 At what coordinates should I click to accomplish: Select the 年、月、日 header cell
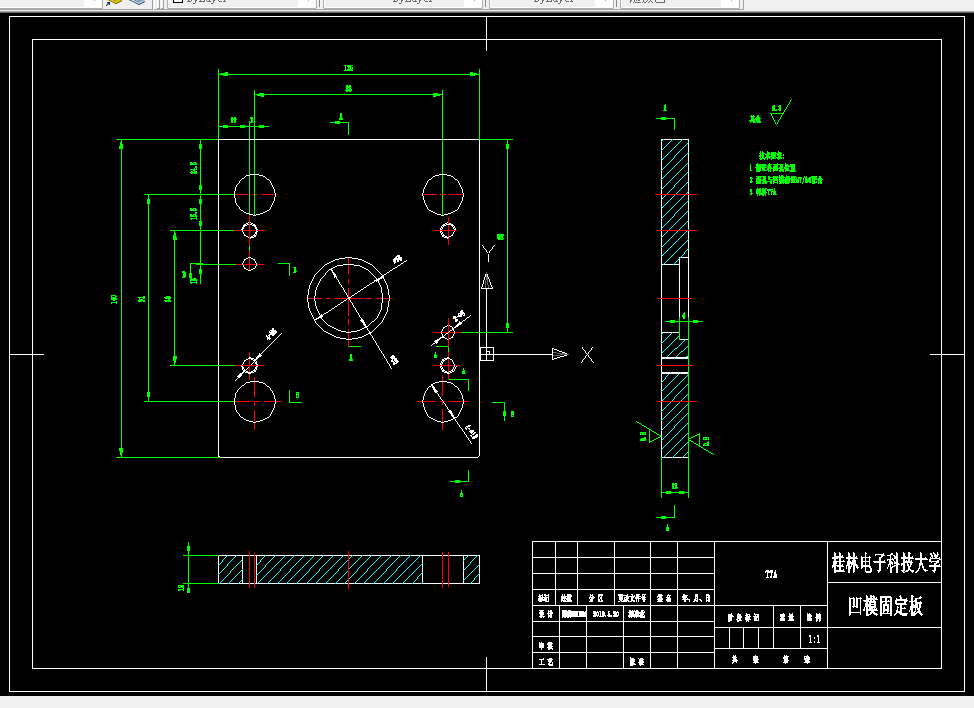click(x=696, y=598)
